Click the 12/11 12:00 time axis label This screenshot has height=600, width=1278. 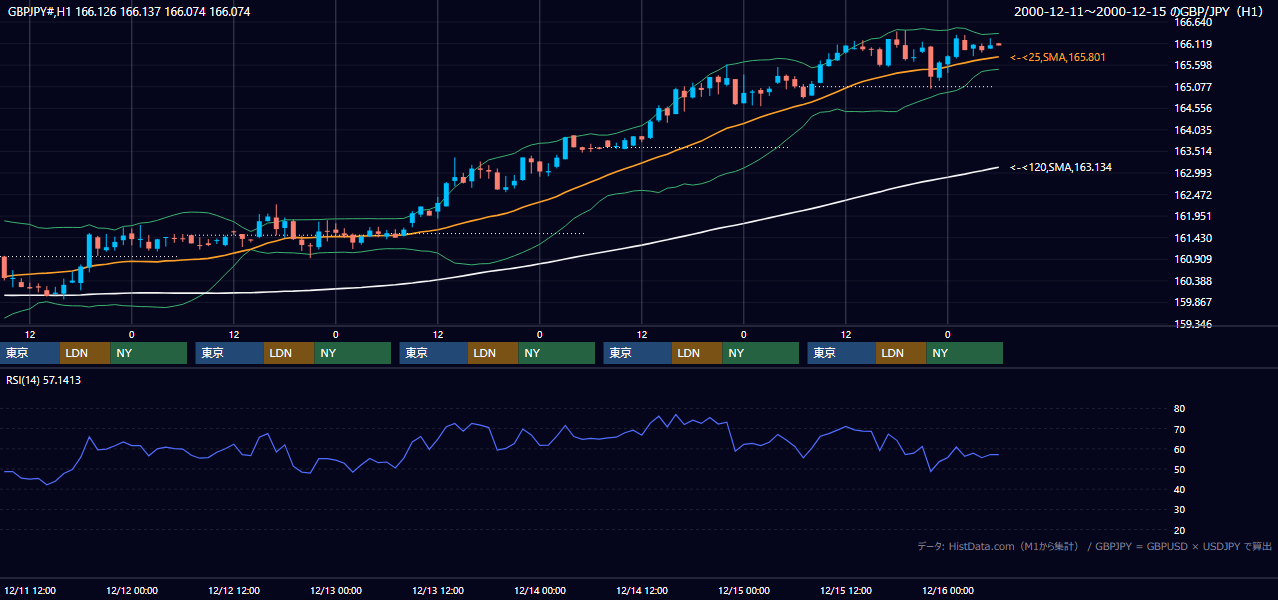[x=30, y=590]
